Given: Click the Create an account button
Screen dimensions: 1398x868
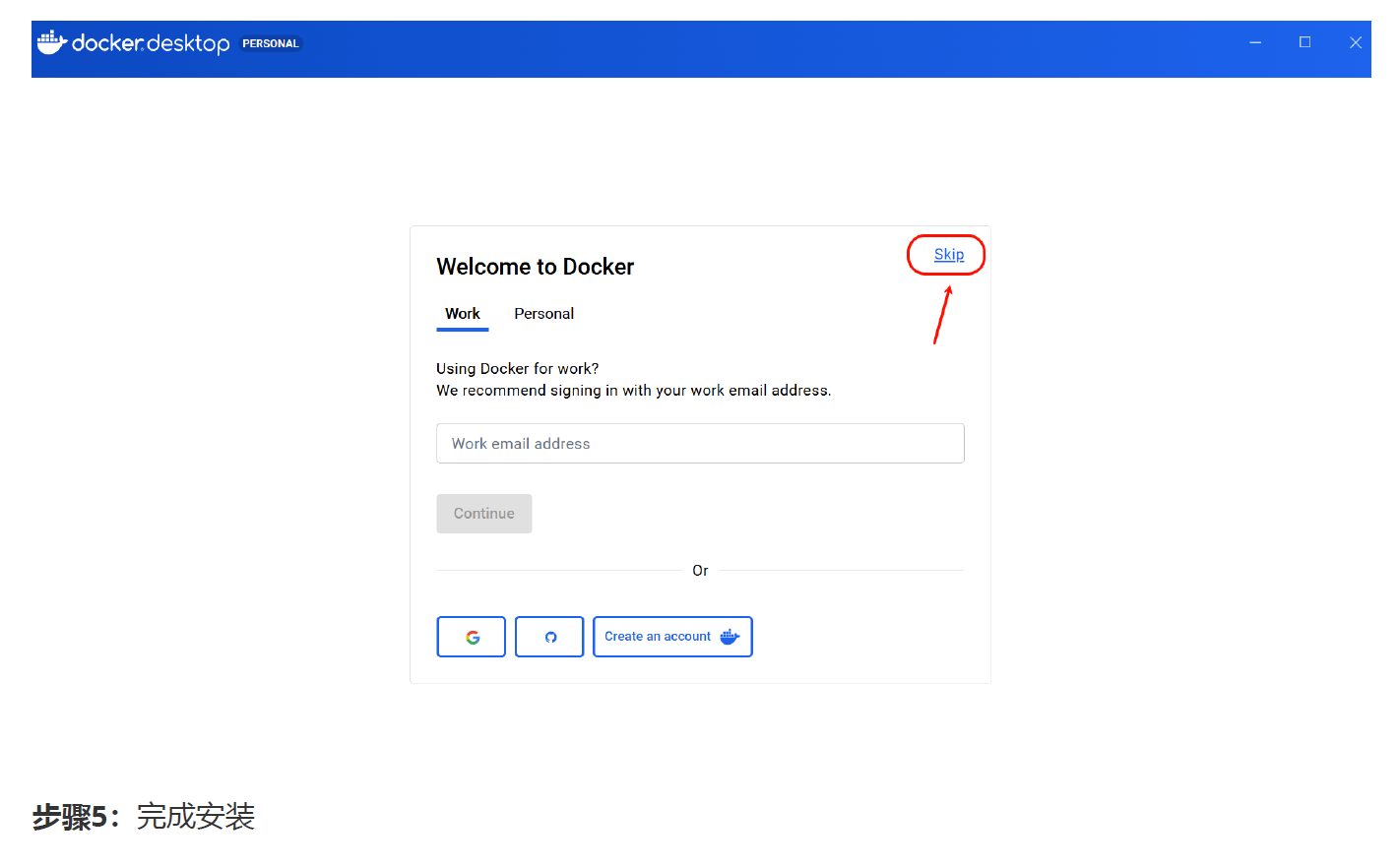Looking at the screenshot, I should [672, 637].
